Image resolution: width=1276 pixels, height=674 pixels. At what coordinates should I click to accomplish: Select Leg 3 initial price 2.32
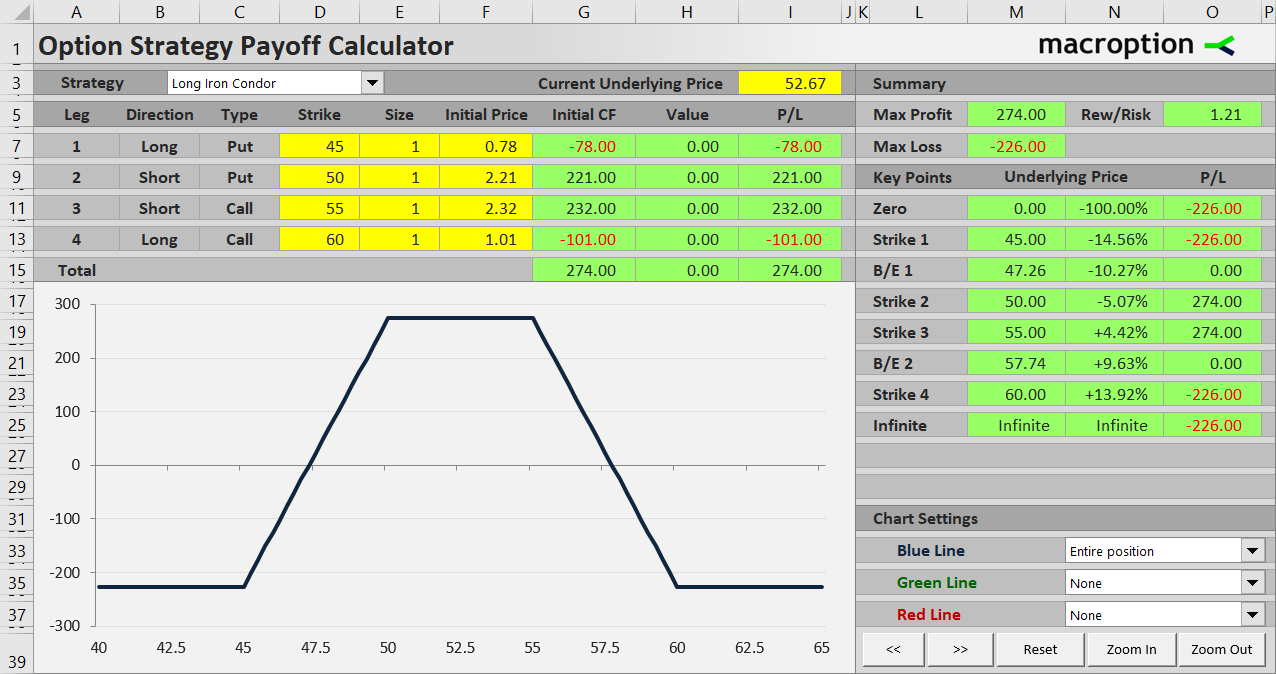[x=486, y=208]
